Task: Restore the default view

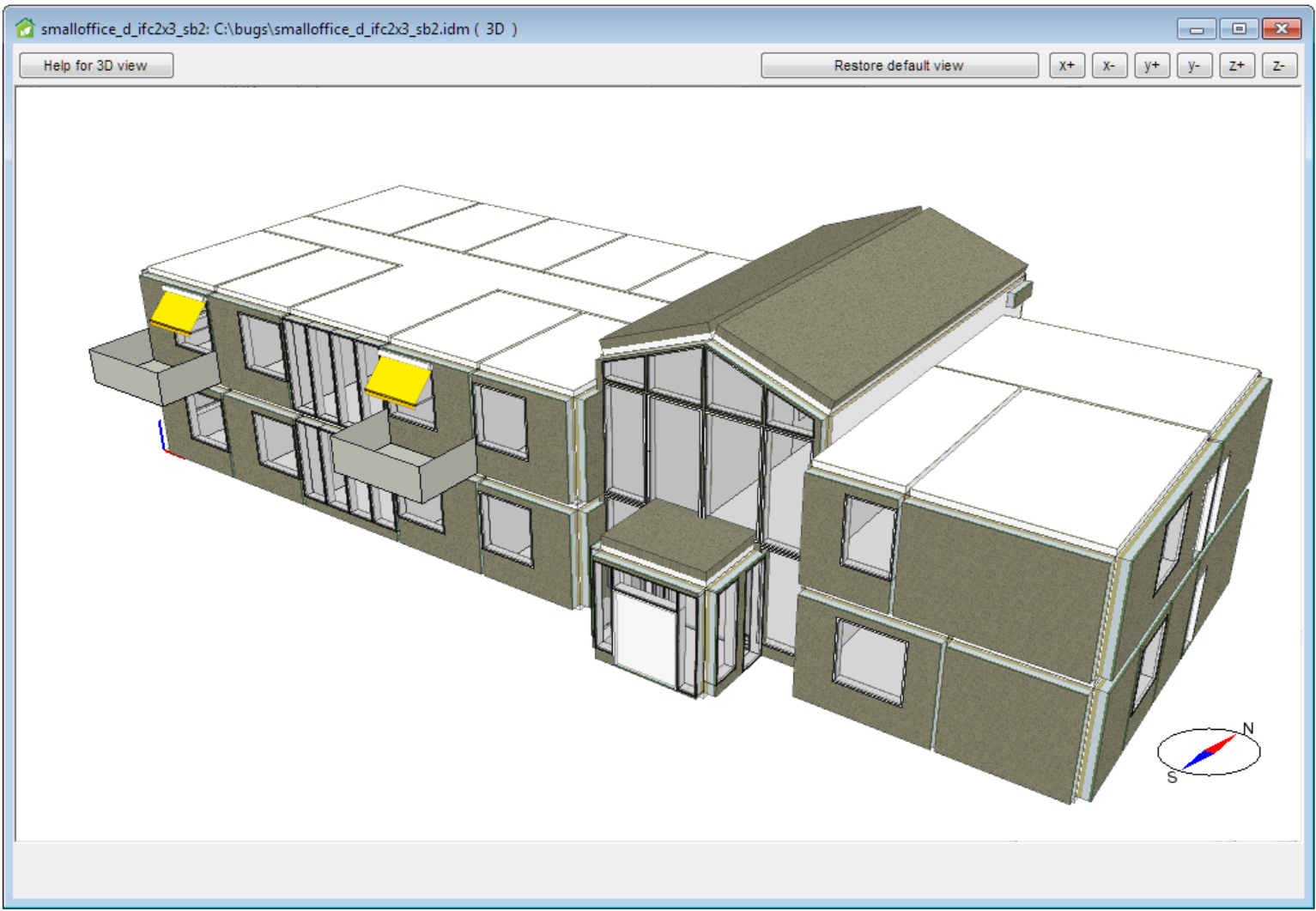Action: (899, 65)
